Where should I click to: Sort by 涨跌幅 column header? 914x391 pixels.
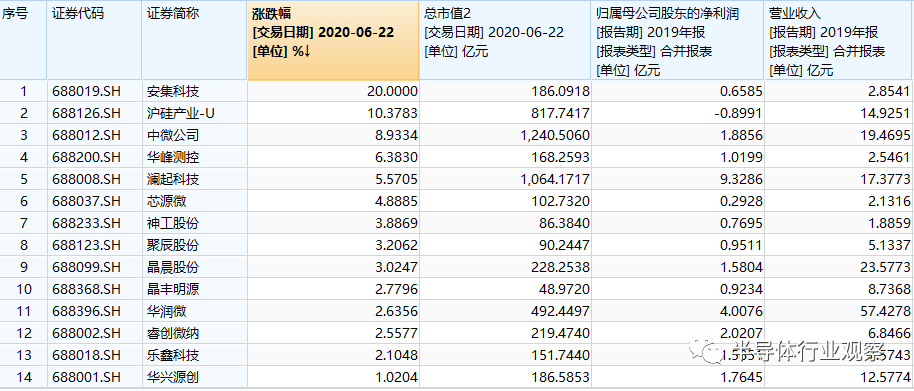333,41
